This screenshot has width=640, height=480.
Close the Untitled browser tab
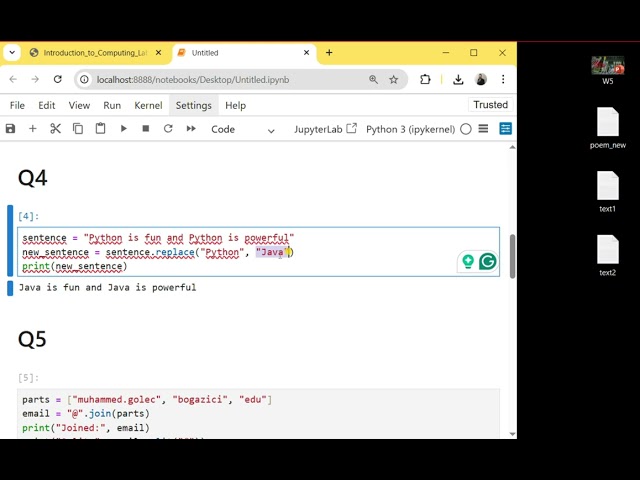click(307, 53)
